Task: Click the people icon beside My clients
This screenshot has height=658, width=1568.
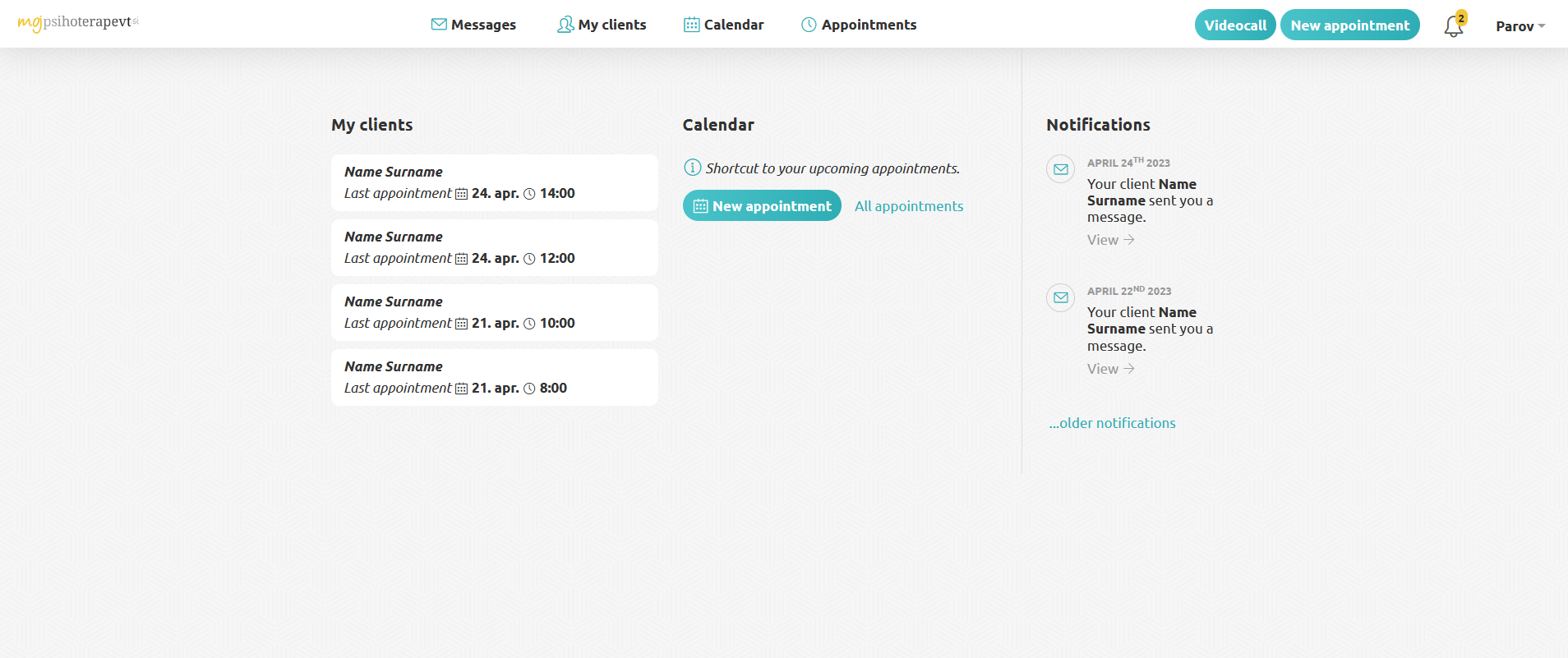Action: (565, 25)
